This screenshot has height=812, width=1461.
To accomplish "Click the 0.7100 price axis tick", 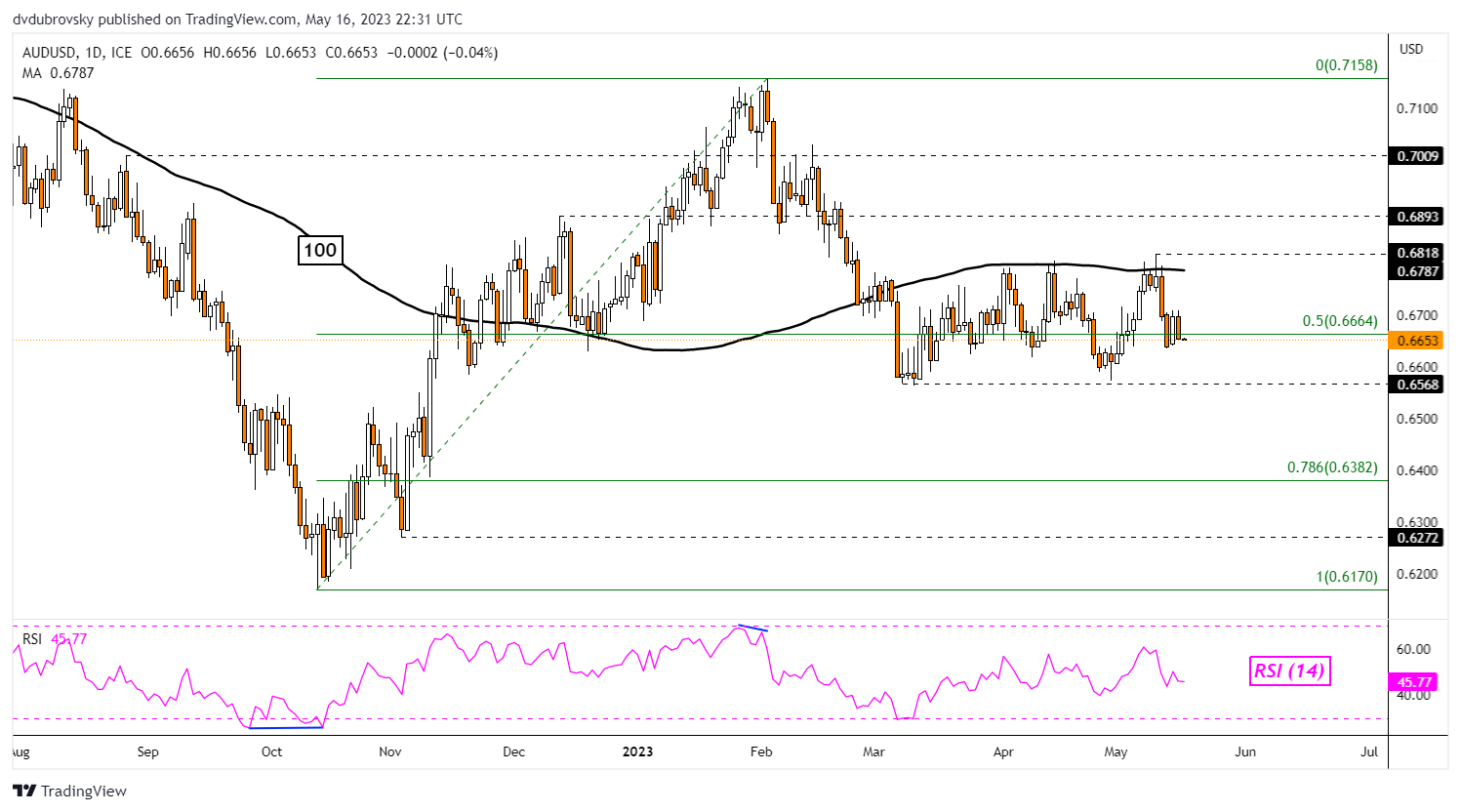I will [1416, 108].
